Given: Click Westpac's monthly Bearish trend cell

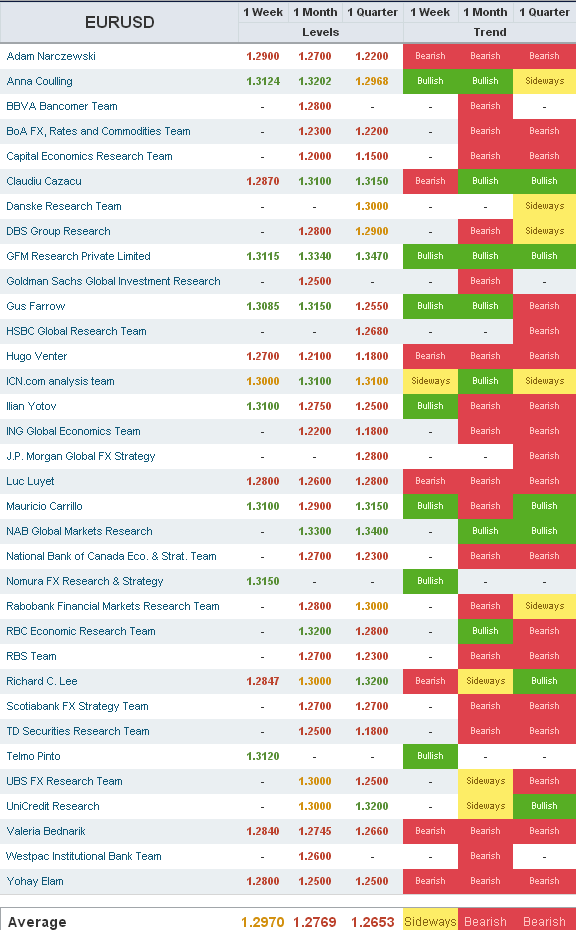Looking at the screenshot, I should (x=485, y=856).
